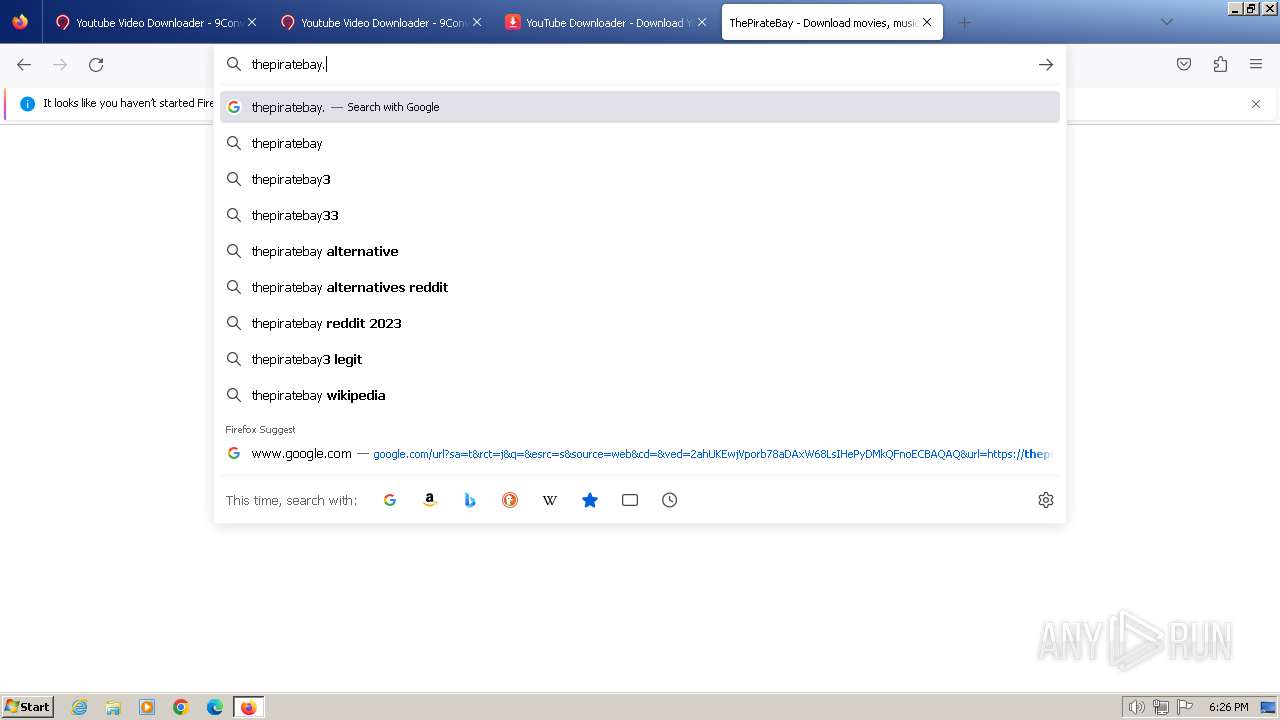Open Windows Media Player from taskbar
Image resolution: width=1280 pixels, height=720 pixels.
pyautogui.click(x=147, y=707)
